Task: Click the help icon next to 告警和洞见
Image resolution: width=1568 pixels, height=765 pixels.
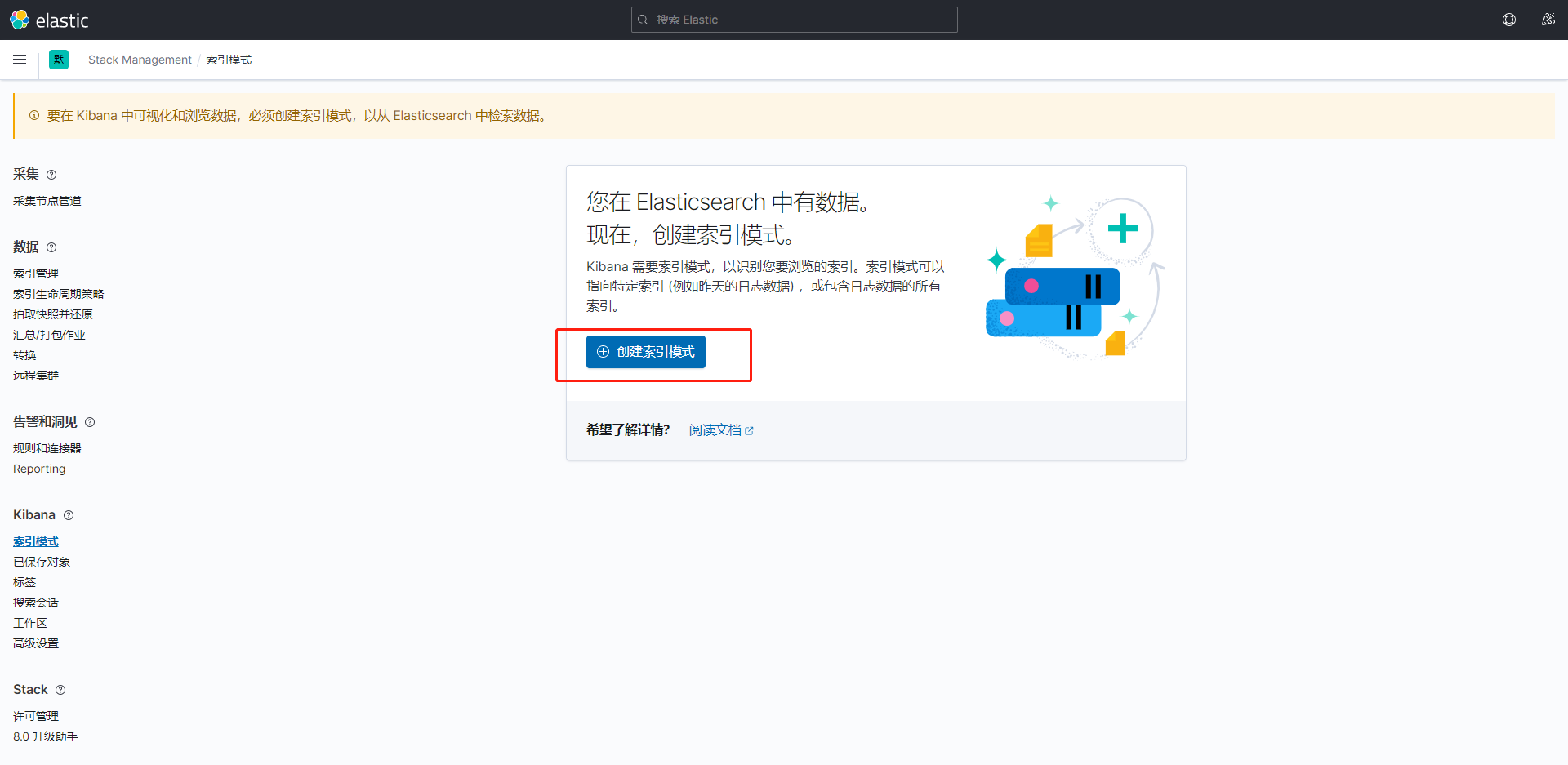Action: (90, 422)
